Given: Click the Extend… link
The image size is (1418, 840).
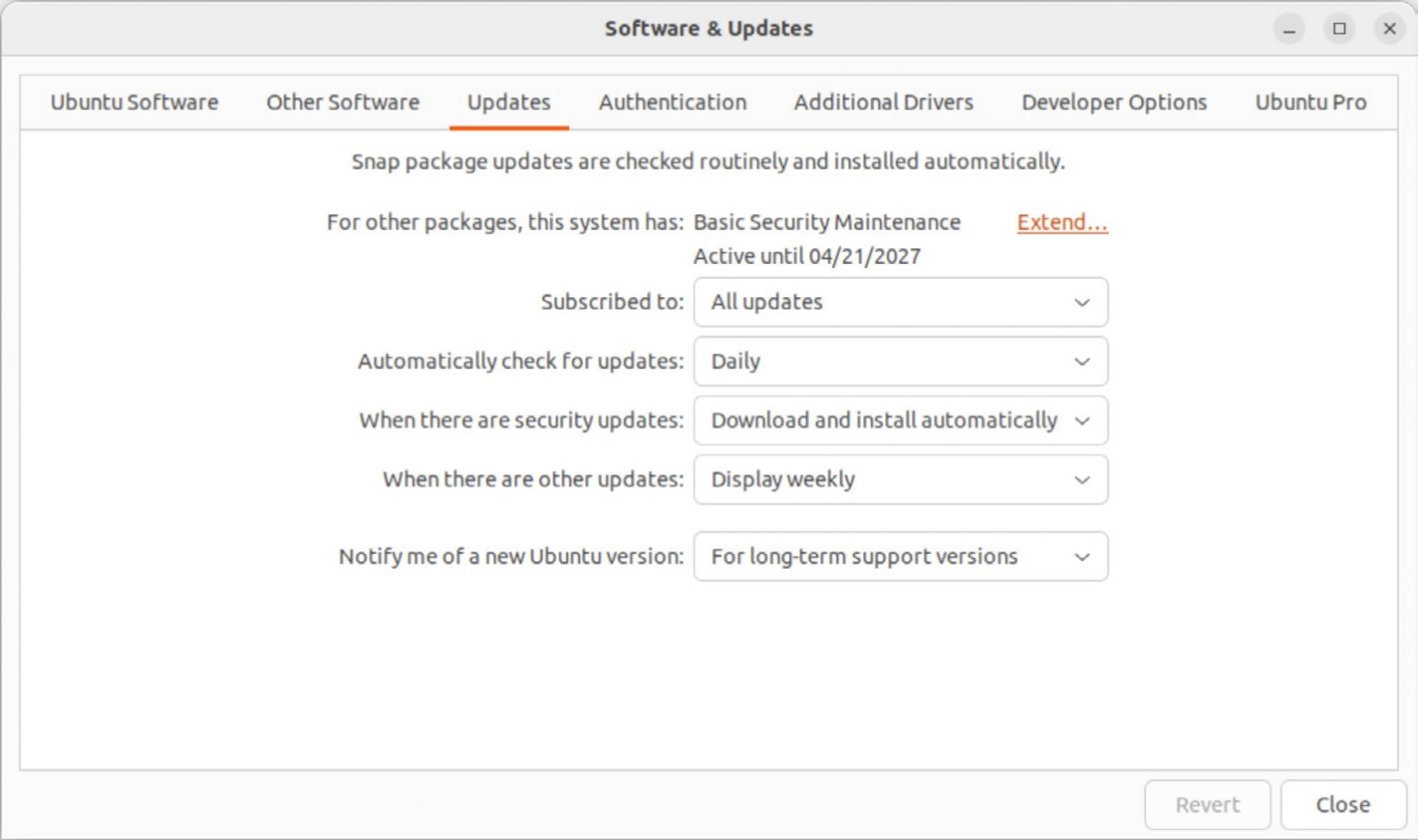Looking at the screenshot, I should 1062,222.
